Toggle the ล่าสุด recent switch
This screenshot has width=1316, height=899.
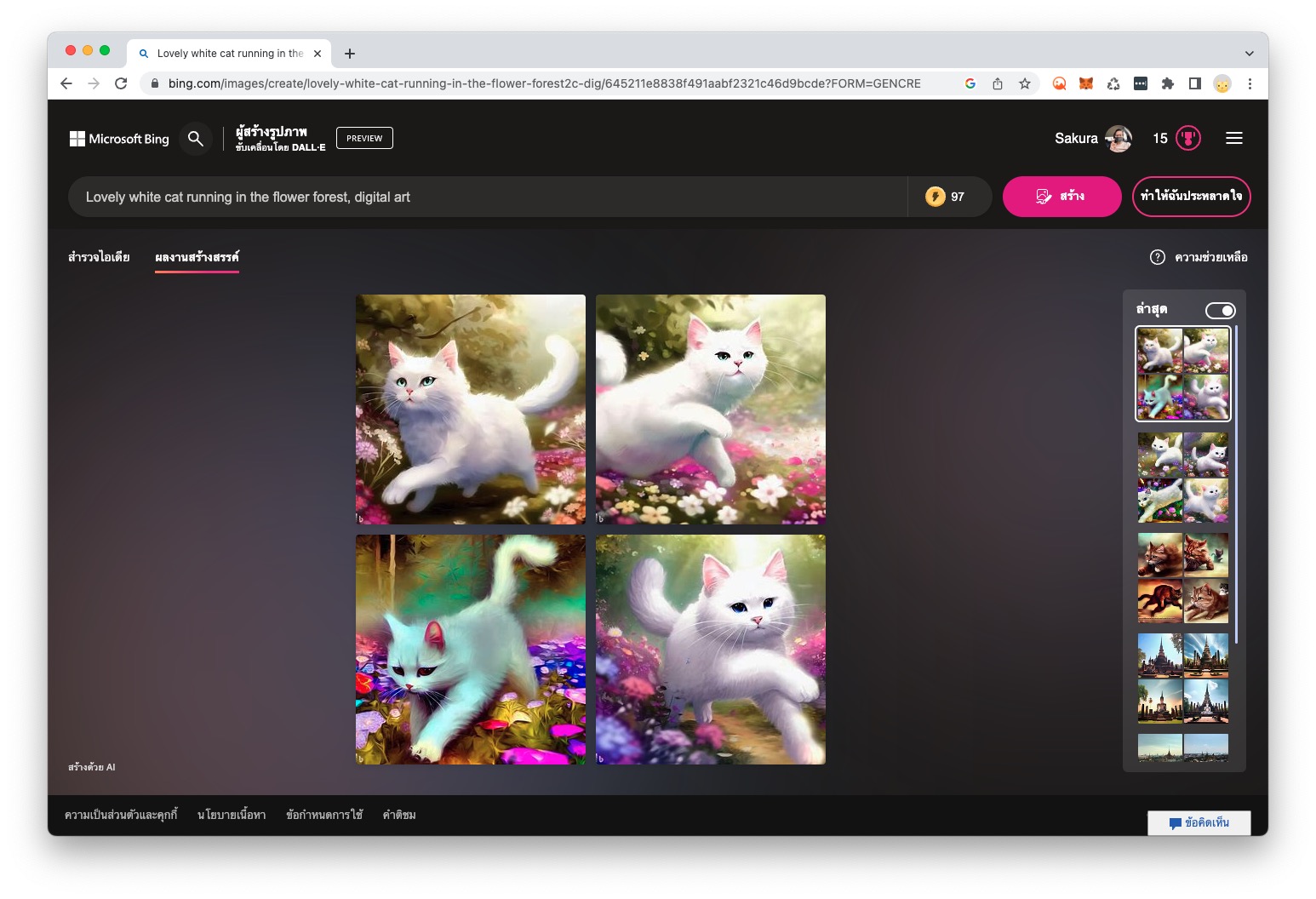pyautogui.click(x=1220, y=311)
